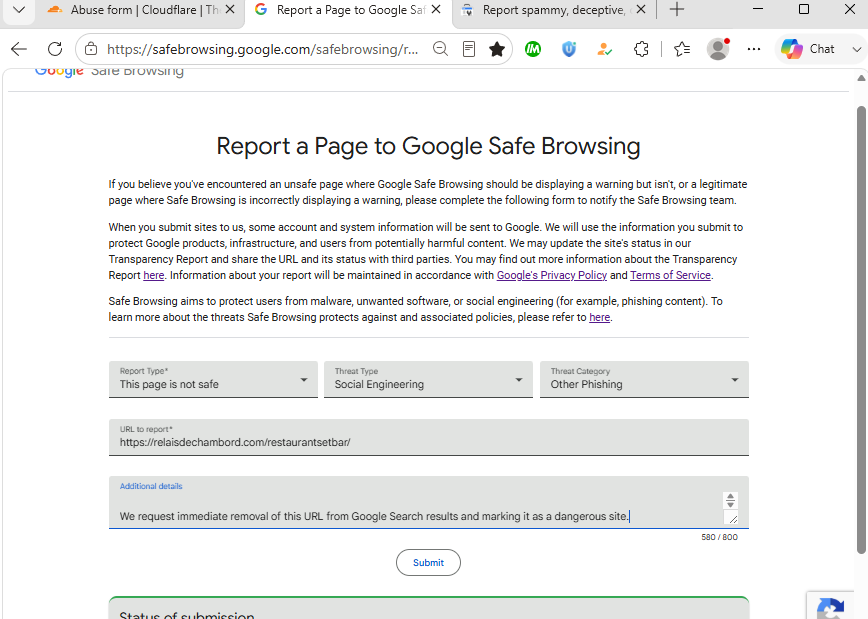The width and height of the screenshot is (868, 619).
Task: Click the page vertical scrollbar
Action: coord(861,329)
